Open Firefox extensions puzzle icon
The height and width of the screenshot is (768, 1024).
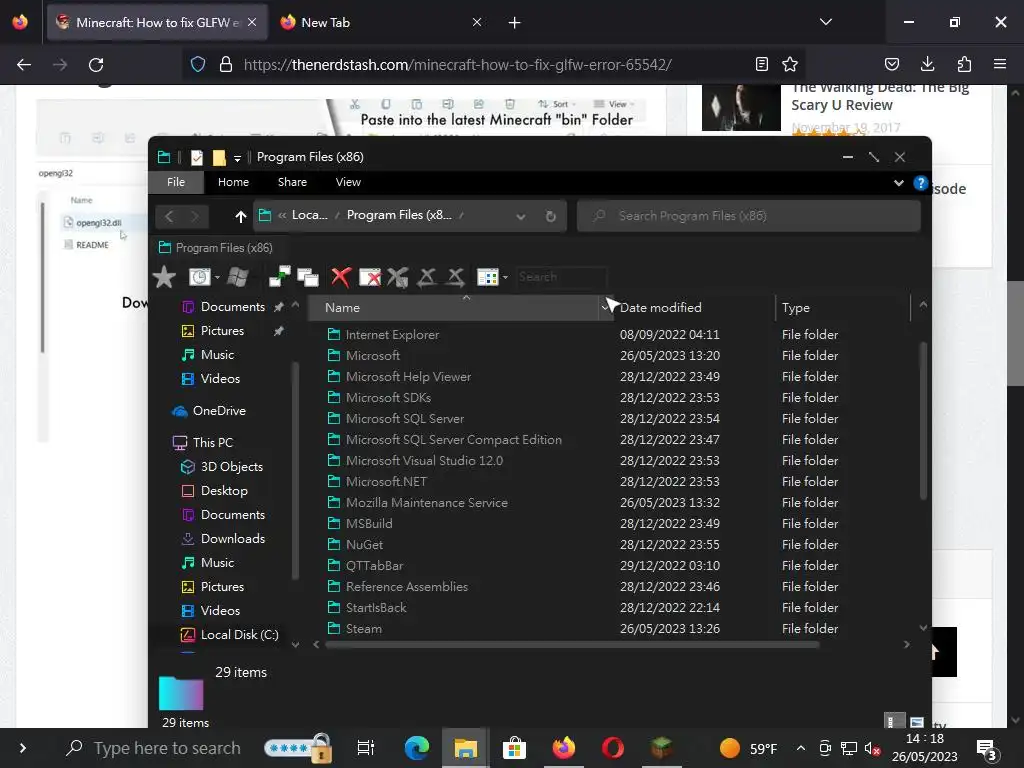click(964, 64)
